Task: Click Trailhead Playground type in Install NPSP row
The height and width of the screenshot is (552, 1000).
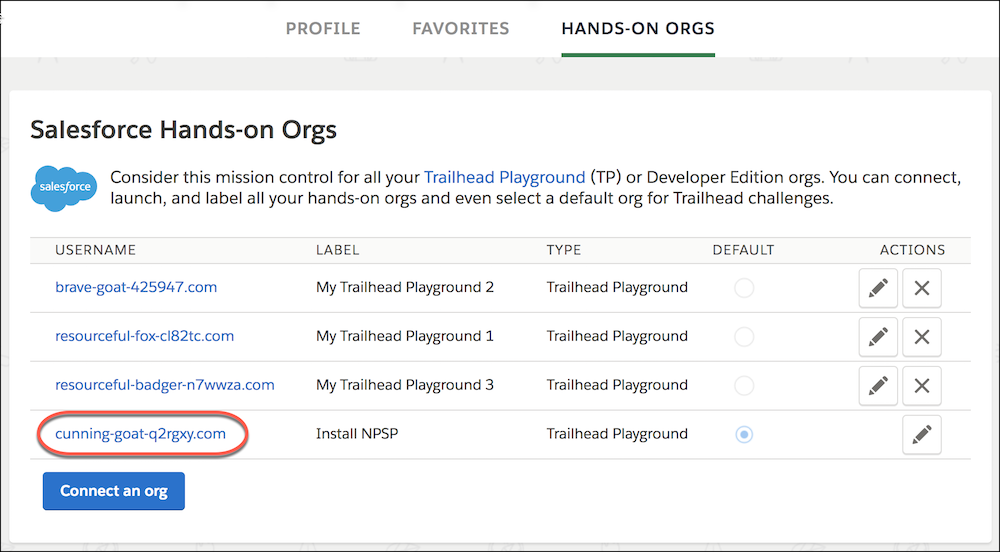Action: (617, 434)
